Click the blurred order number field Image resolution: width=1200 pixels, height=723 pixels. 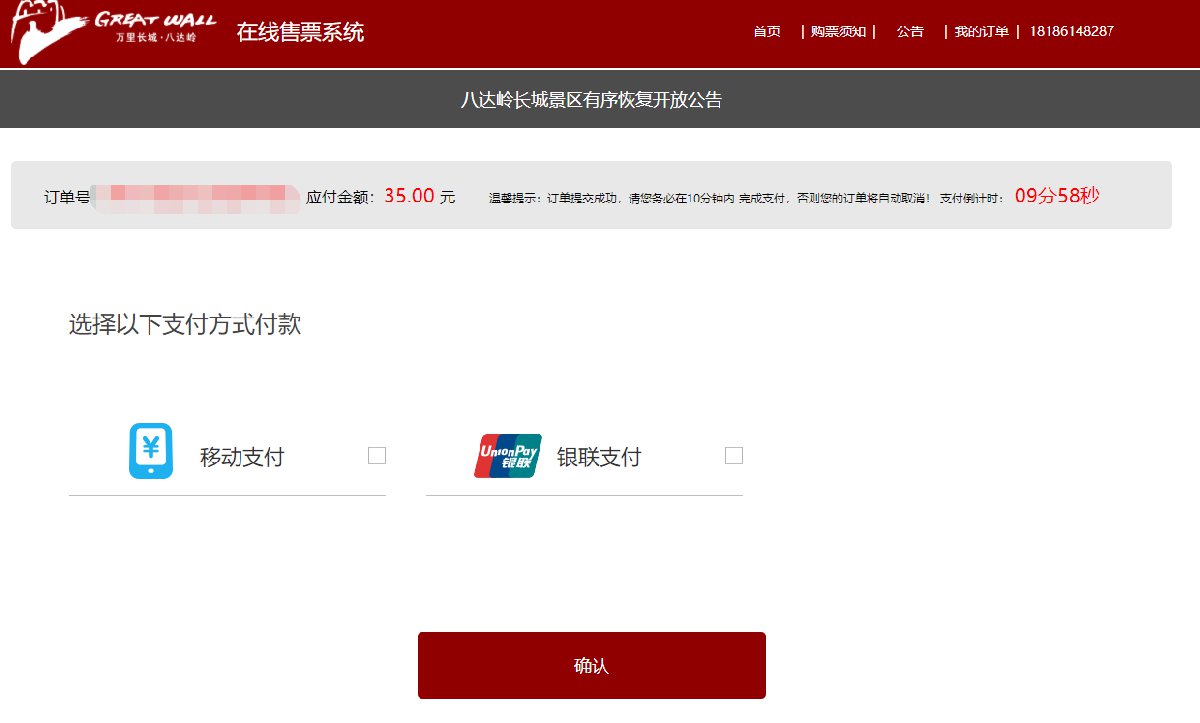196,197
